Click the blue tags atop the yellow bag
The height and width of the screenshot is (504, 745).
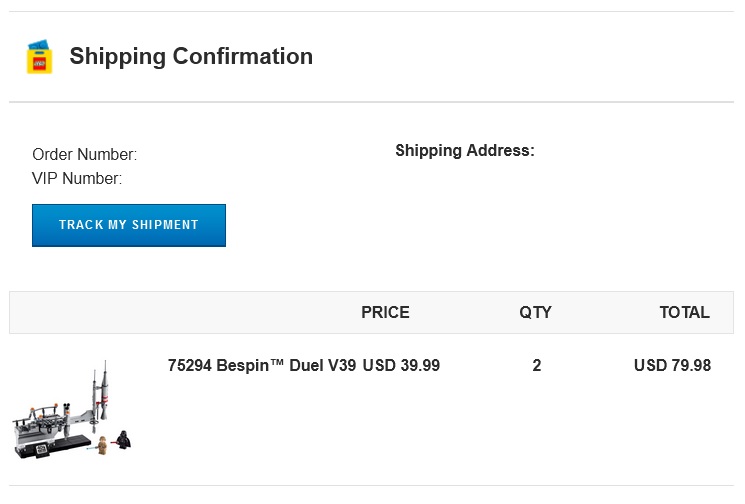point(38,45)
